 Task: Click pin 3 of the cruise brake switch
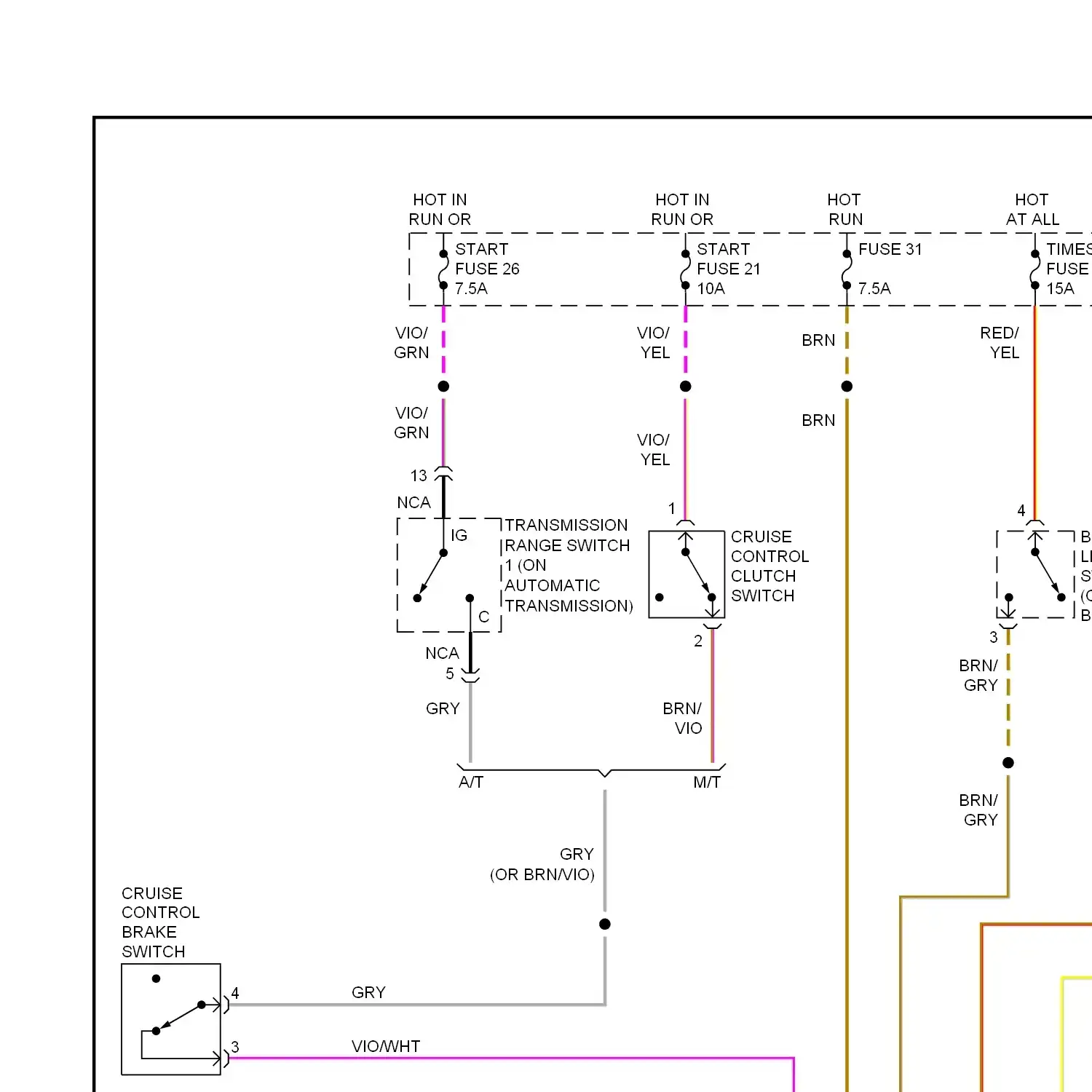pyautogui.click(x=235, y=1047)
